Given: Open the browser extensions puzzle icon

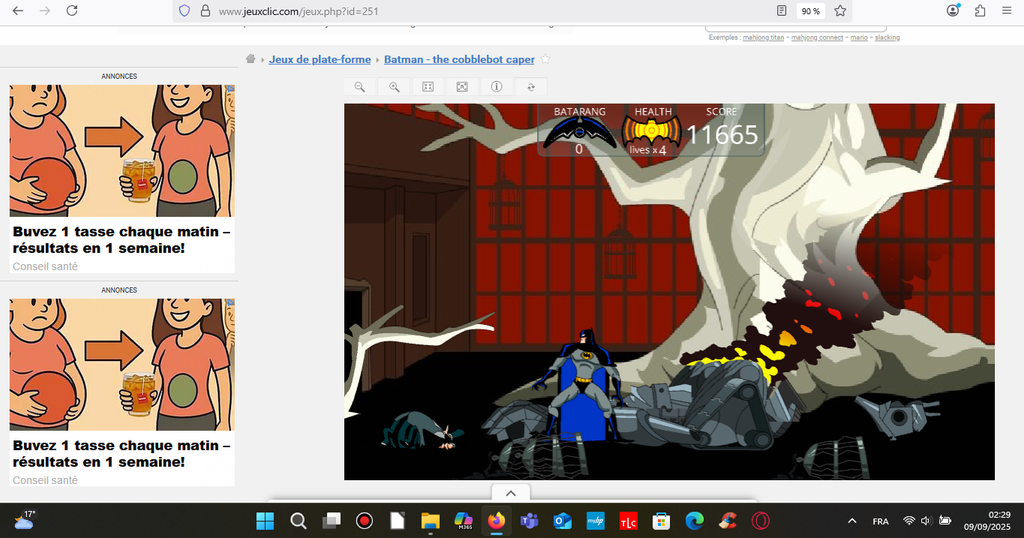Looking at the screenshot, I should (x=980, y=10).
